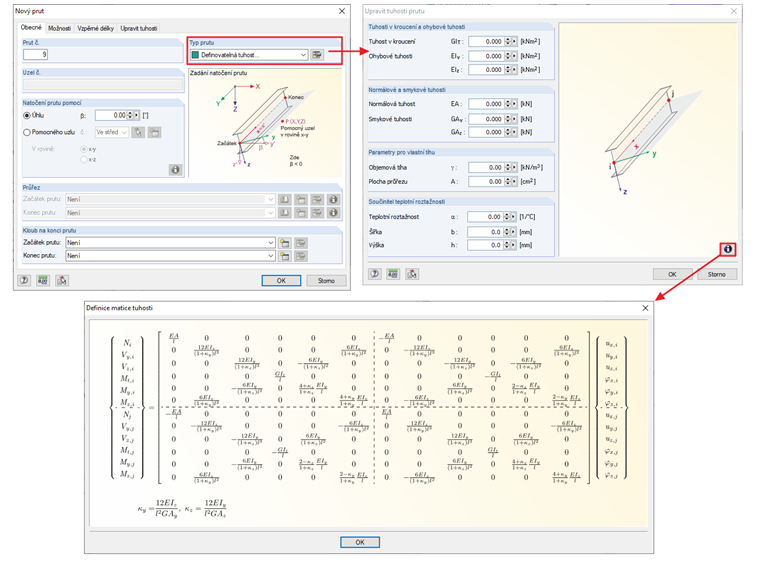
Task: Open the arrow menu beside the GIT field
Action: coord(514,42)
